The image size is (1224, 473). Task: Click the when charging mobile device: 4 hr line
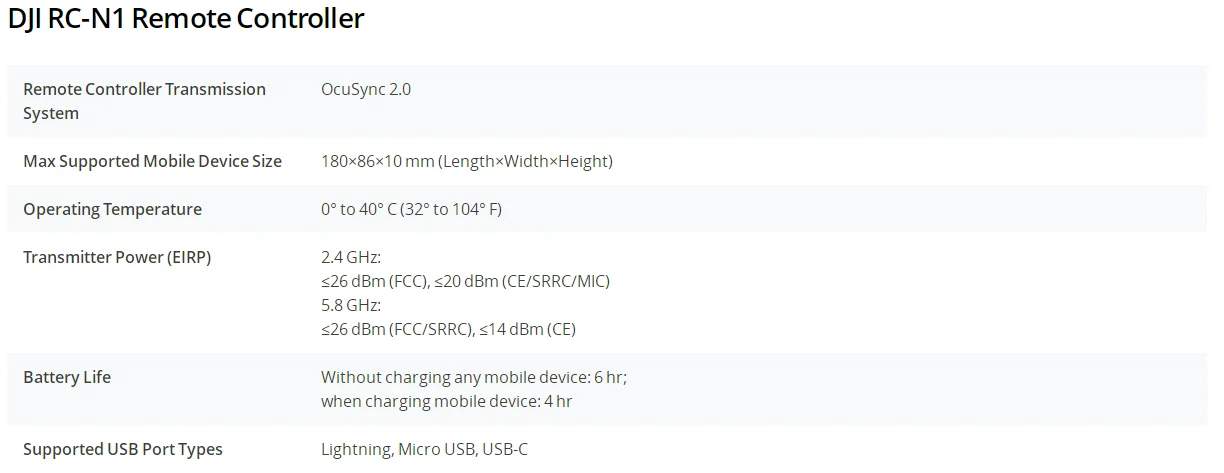pos(447,401)
